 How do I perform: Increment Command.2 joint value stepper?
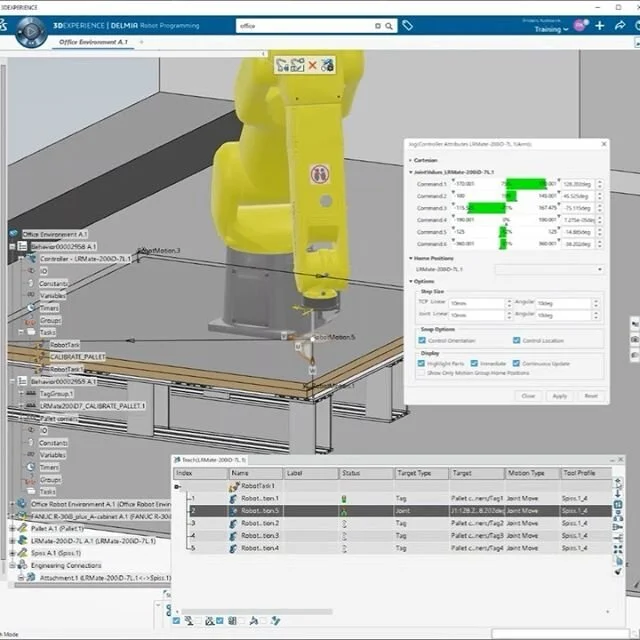(600, 194)
